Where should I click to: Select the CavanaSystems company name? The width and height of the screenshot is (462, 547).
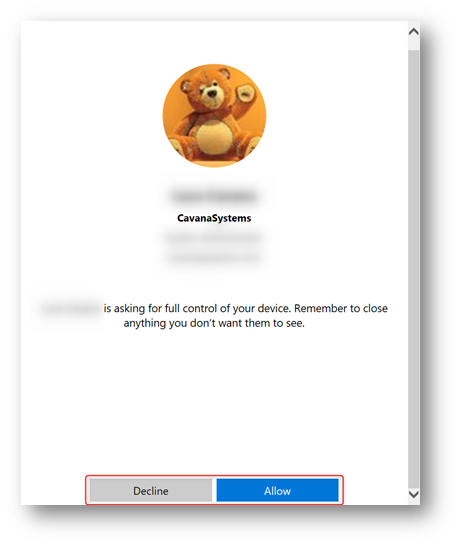pos(214,218)
